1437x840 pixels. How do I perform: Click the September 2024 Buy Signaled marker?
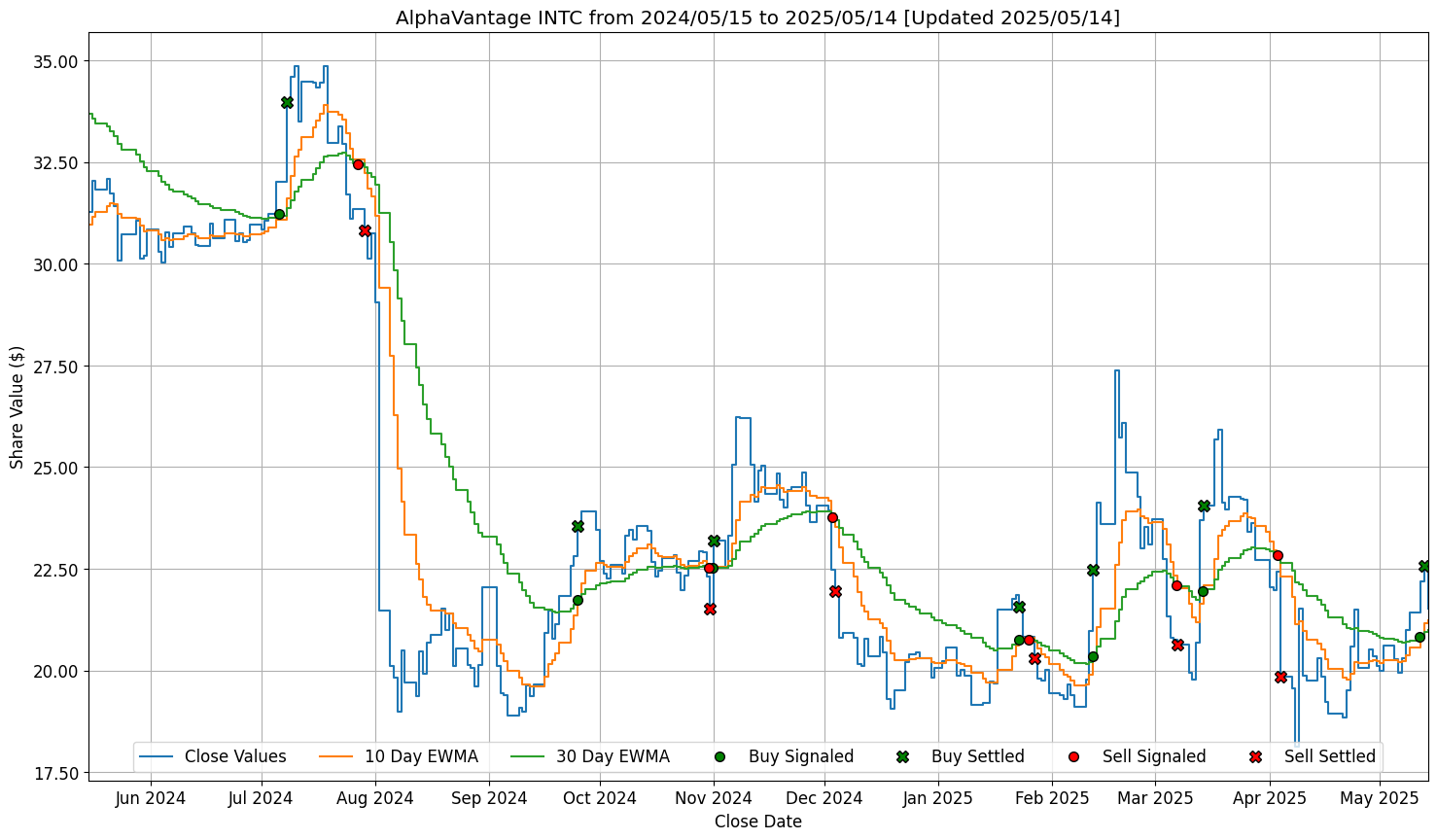pos(578,600)
